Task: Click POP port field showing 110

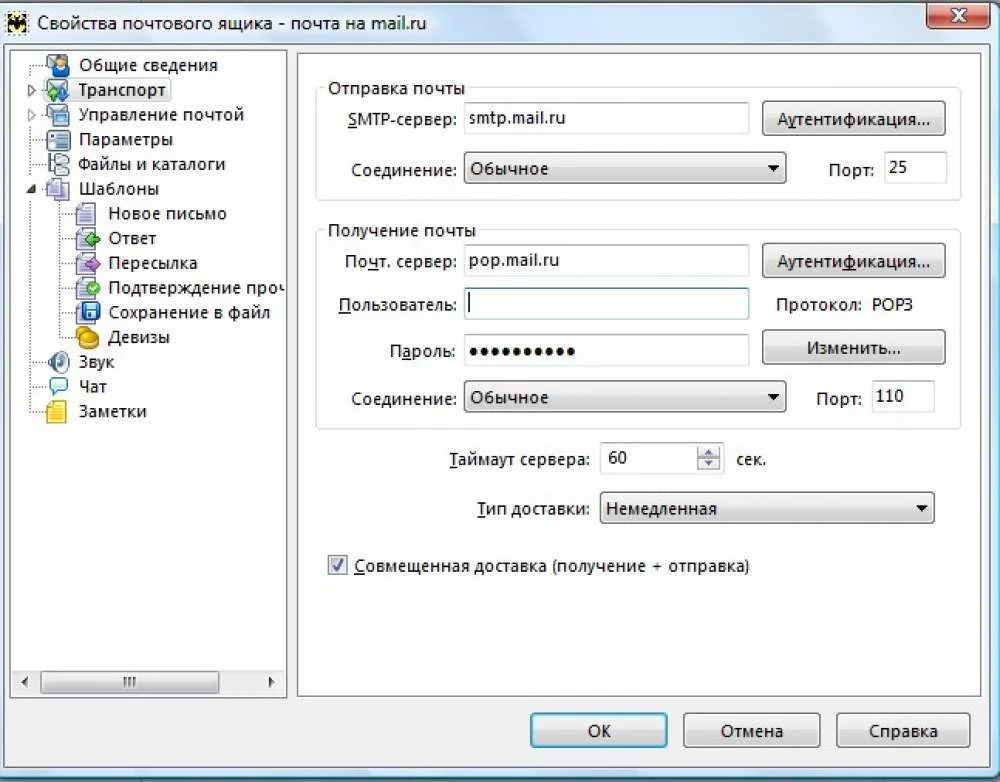Action: [x=903, y=397]
